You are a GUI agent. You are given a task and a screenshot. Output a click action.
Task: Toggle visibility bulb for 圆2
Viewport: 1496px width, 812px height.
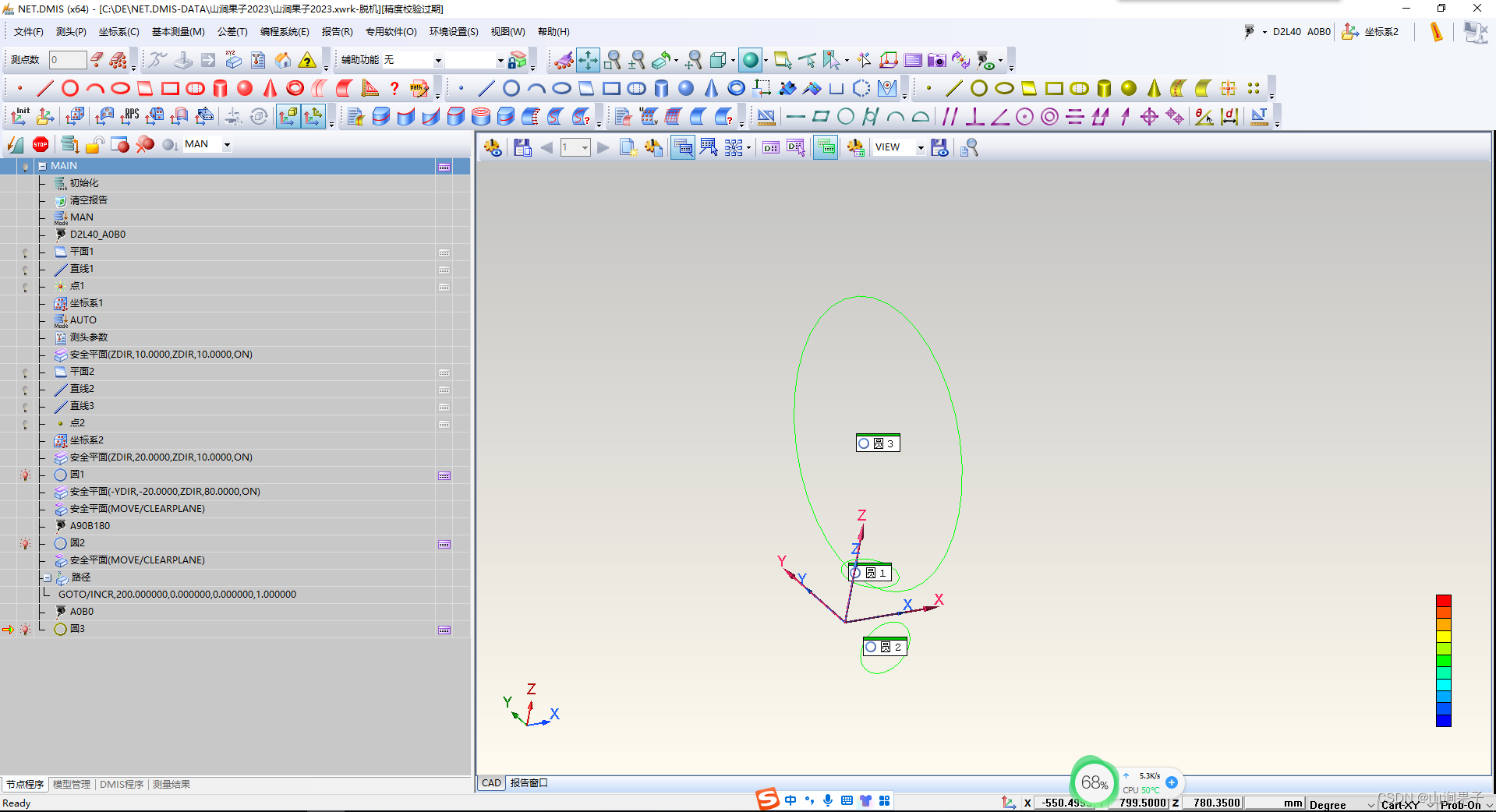25,544
